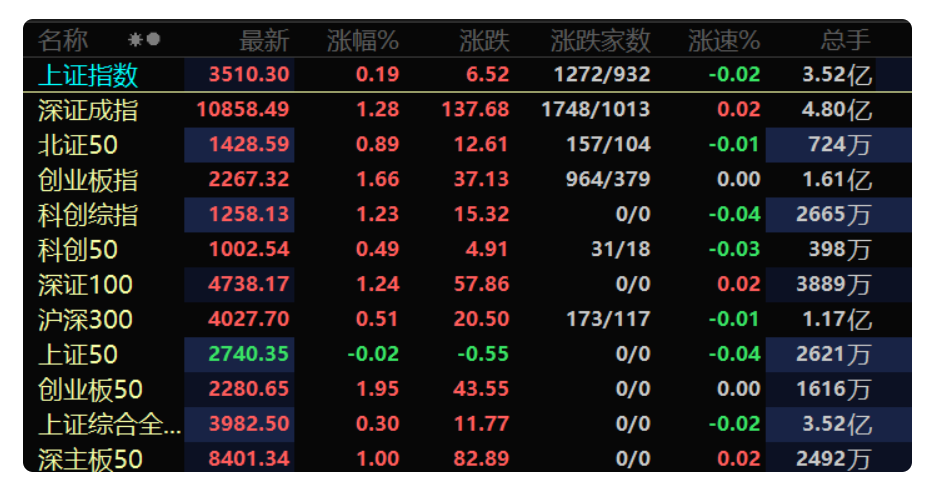Select the 沪深300 row name
This screenshot has width=933, height=484.
click(85, 320)
